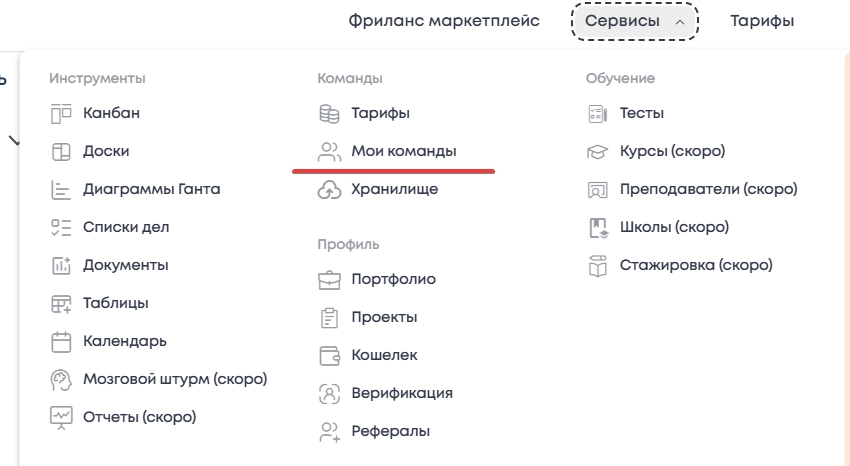Click the Gantt diagrams icon

click(62, 189)
